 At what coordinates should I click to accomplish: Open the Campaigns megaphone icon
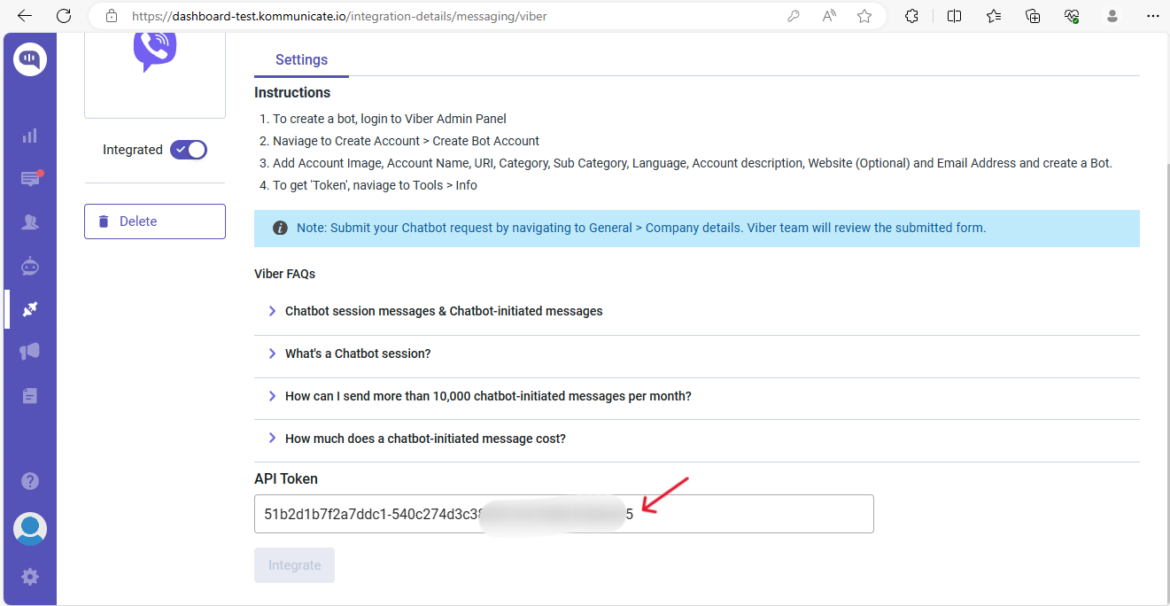(29, 351)
